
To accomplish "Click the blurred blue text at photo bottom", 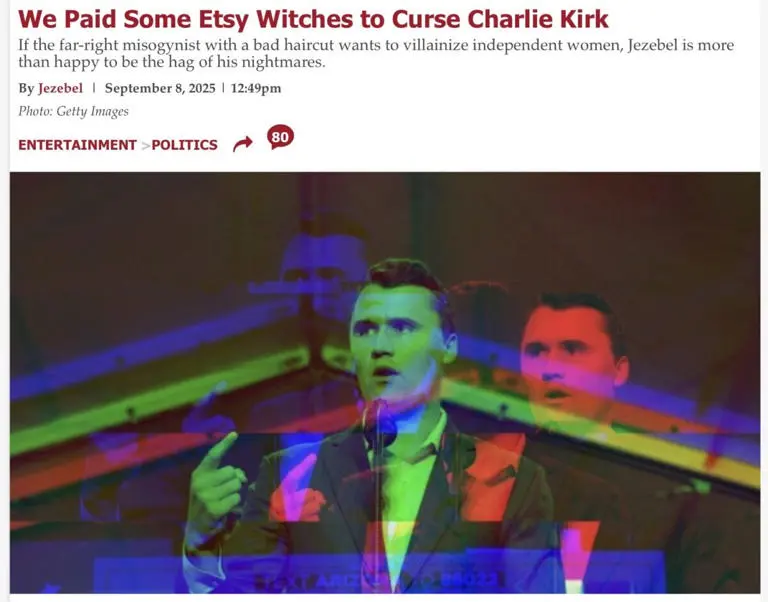I will (375, 581).
